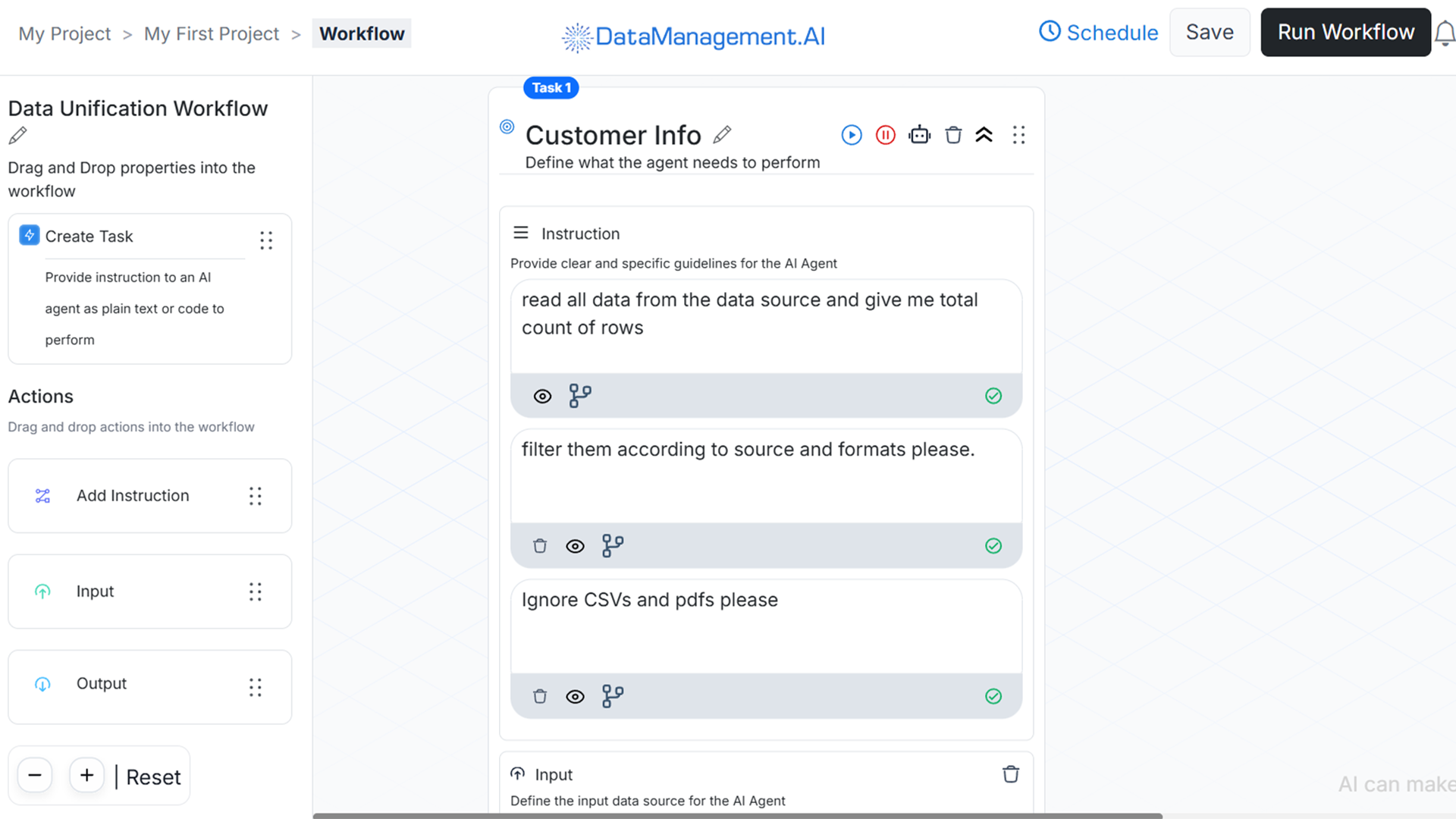Toggle the green check on filter instruction
Screen dimensions: 1456x819
pyautogui.click(x=993, y=545)
